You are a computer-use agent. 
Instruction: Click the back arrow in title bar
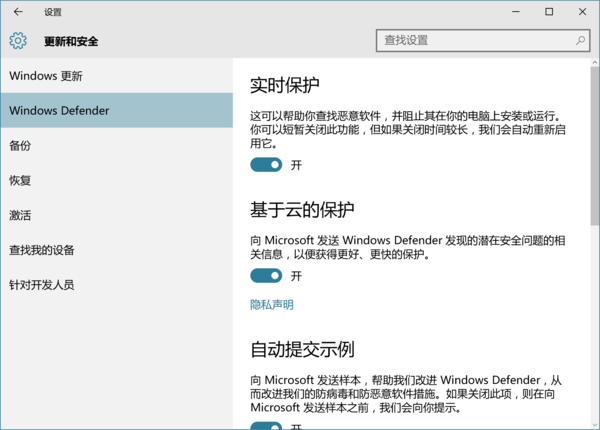18,12
